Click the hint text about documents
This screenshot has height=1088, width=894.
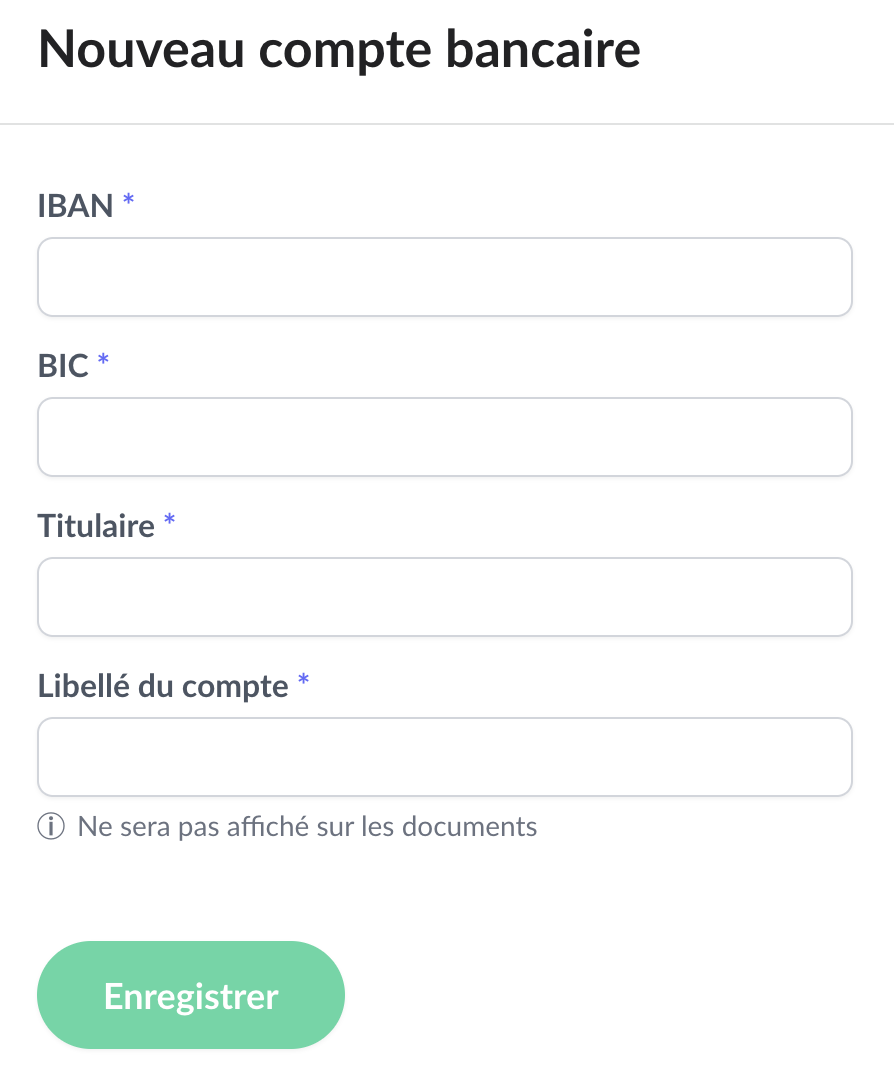point(307,827)
